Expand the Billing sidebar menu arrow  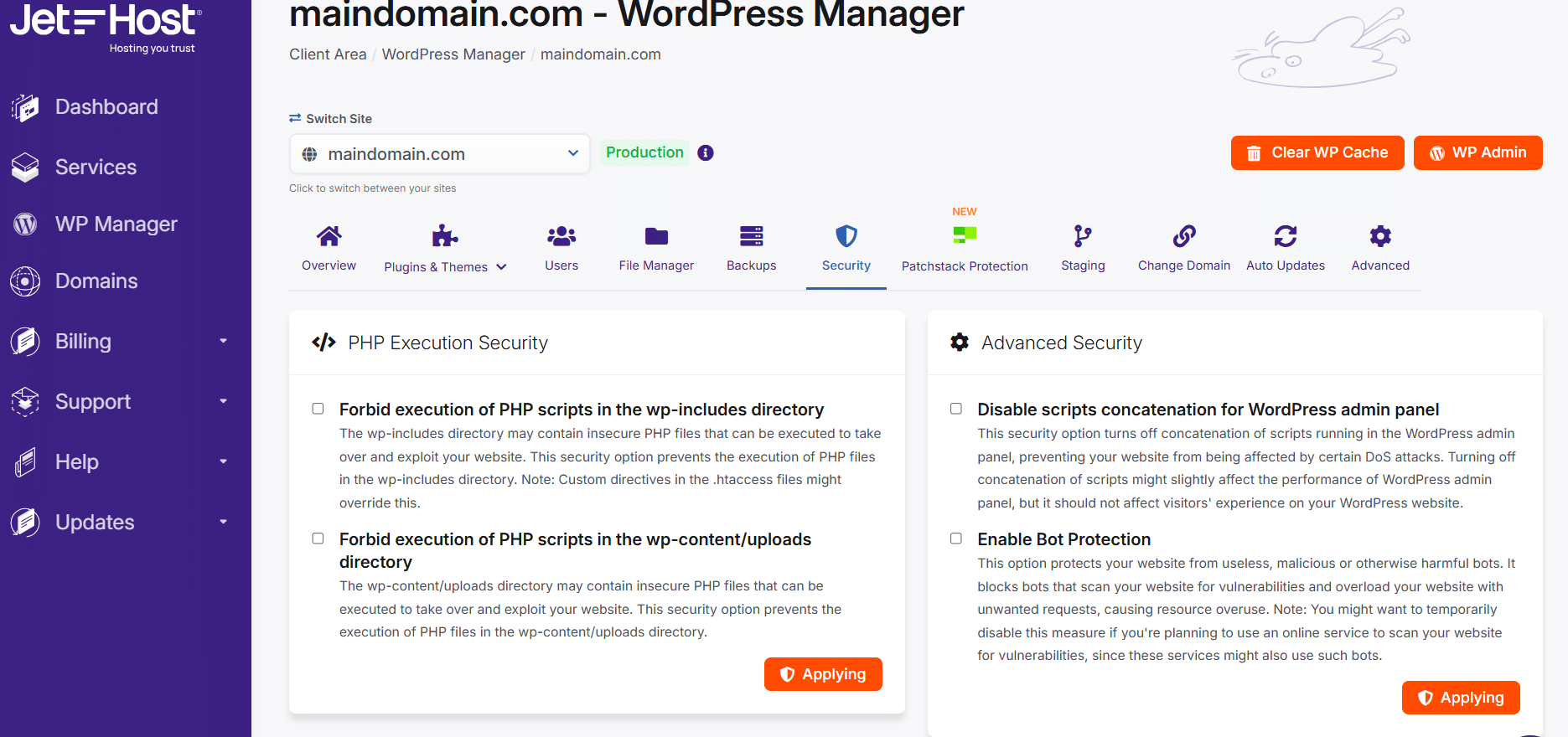tap(223, 341)
